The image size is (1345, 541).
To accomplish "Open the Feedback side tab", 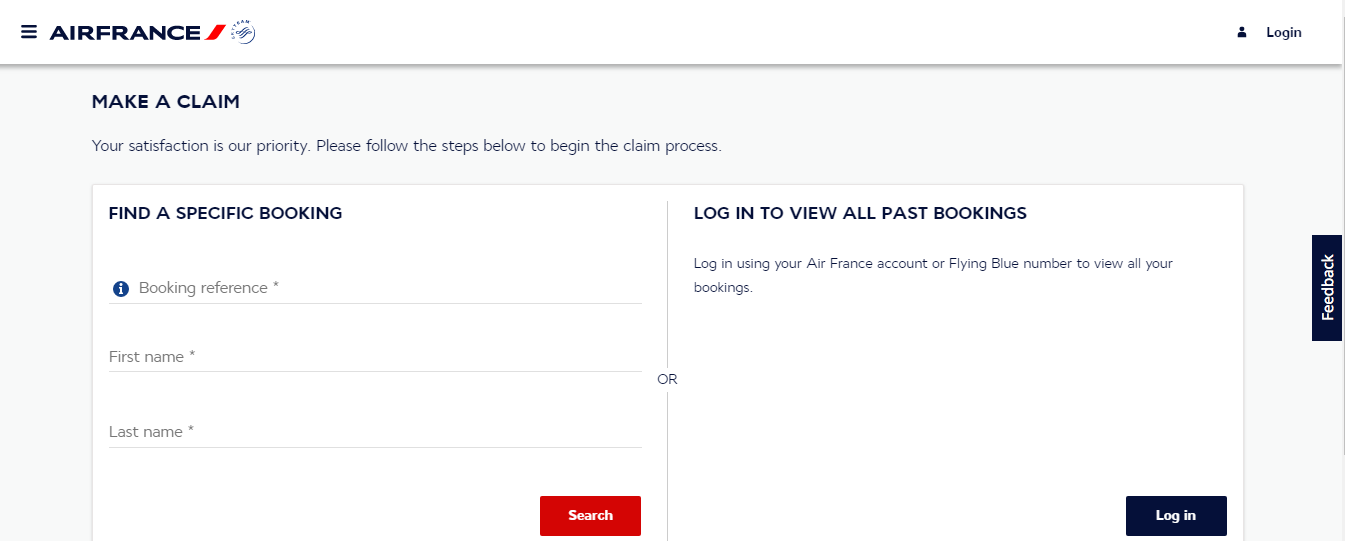I will [x=1328, y=288].
